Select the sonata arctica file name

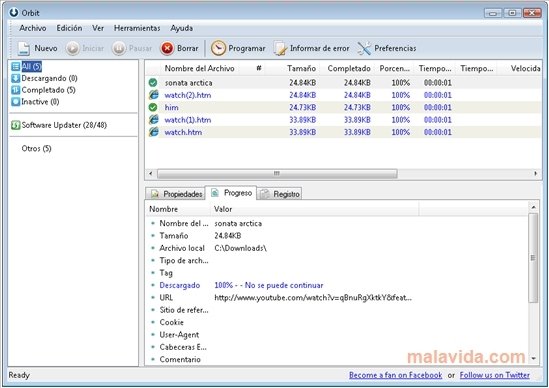[x=188, y=83]
